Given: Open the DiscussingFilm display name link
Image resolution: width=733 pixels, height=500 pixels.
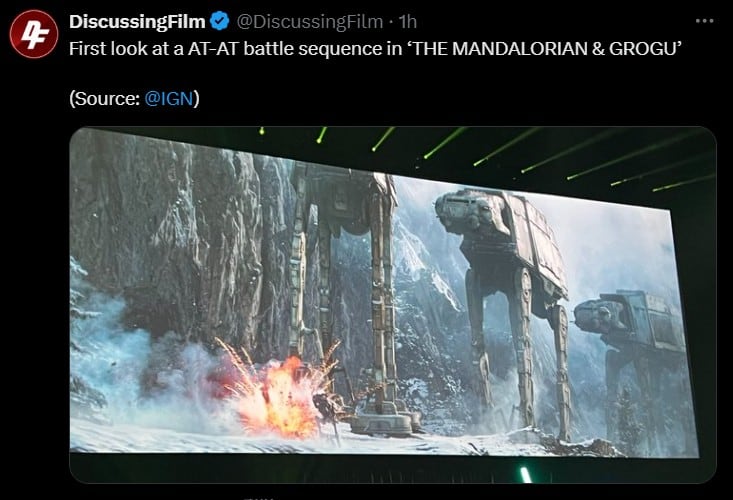Looking at the screenshot, I should click(x=136, y=21).
